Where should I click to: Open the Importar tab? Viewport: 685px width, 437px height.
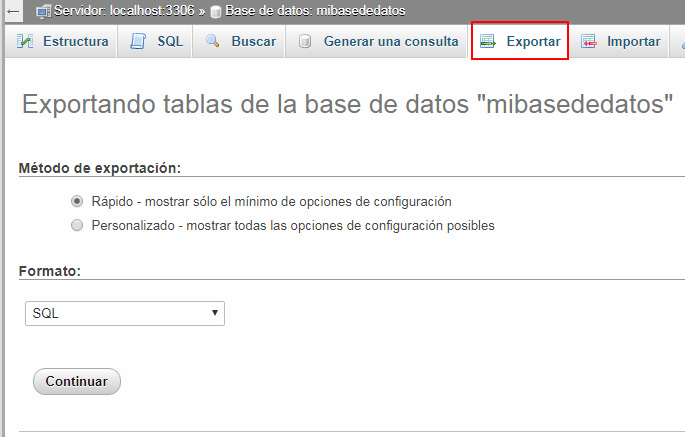(619, 41)
